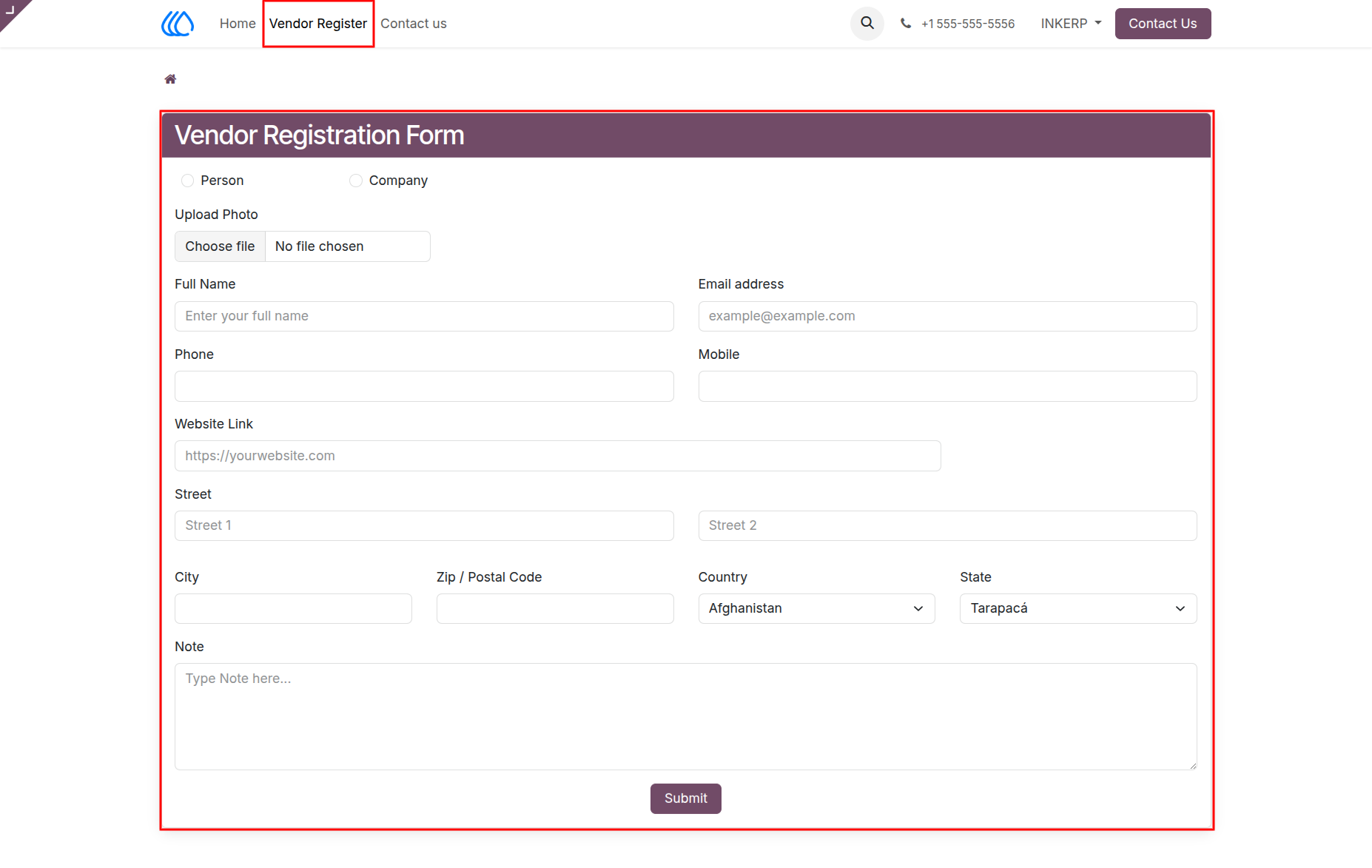Submit the vendor registration form

(x=686, y=798)
